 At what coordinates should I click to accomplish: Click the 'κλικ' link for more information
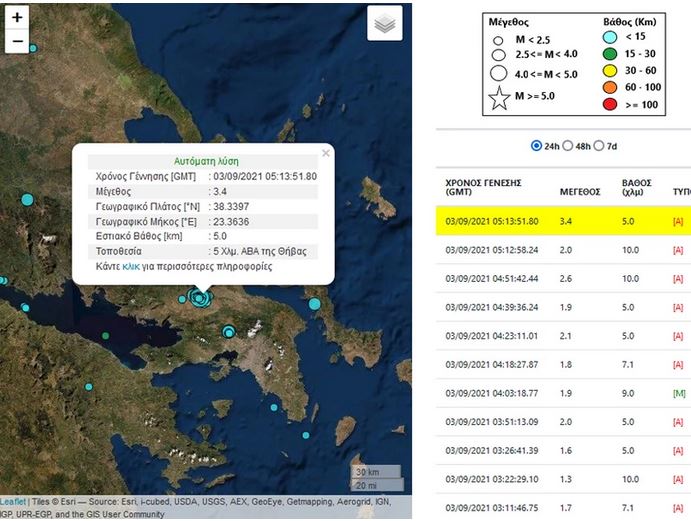(131, 267)
